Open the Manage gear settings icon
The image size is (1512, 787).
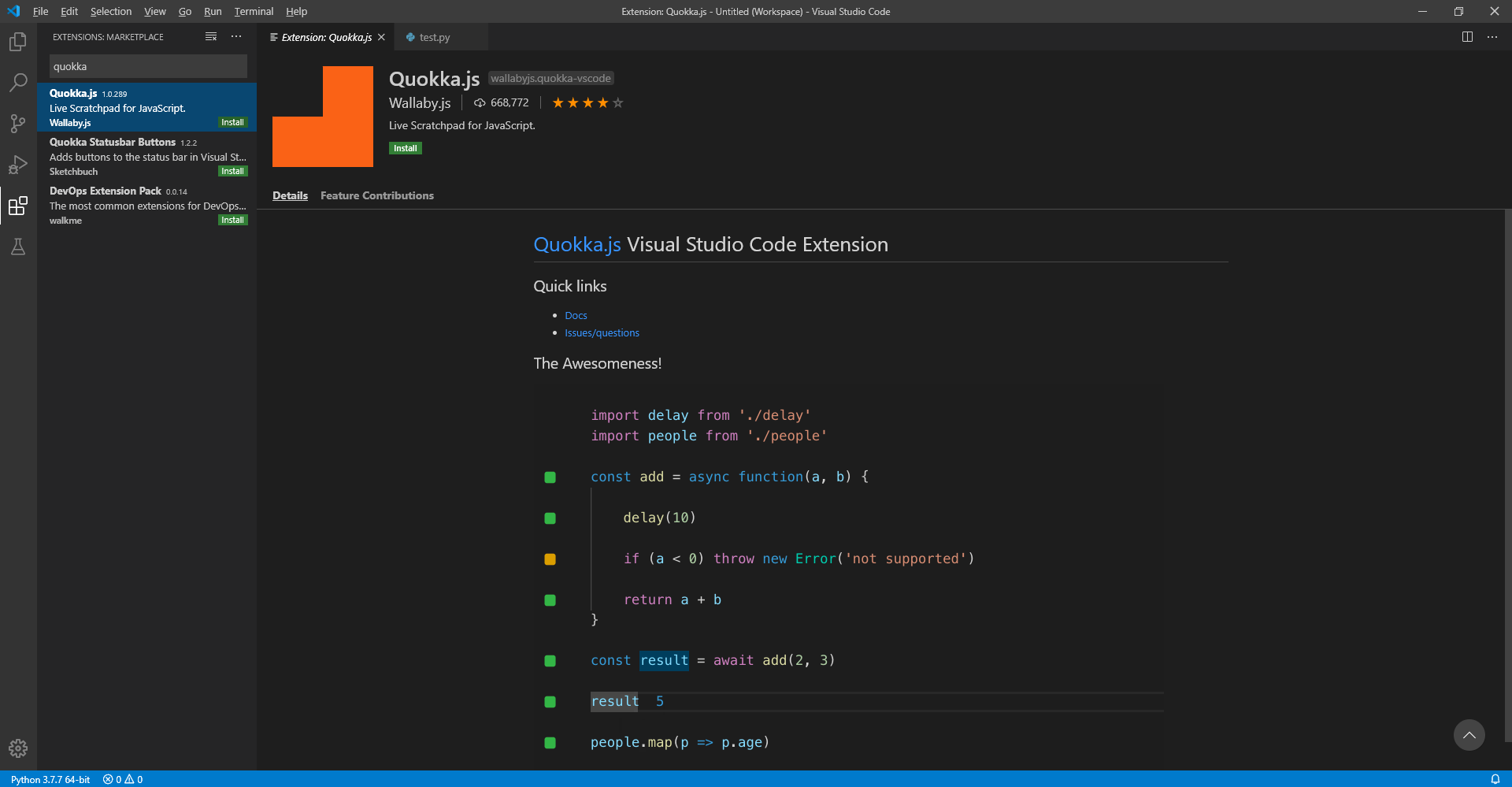(18, 748)
